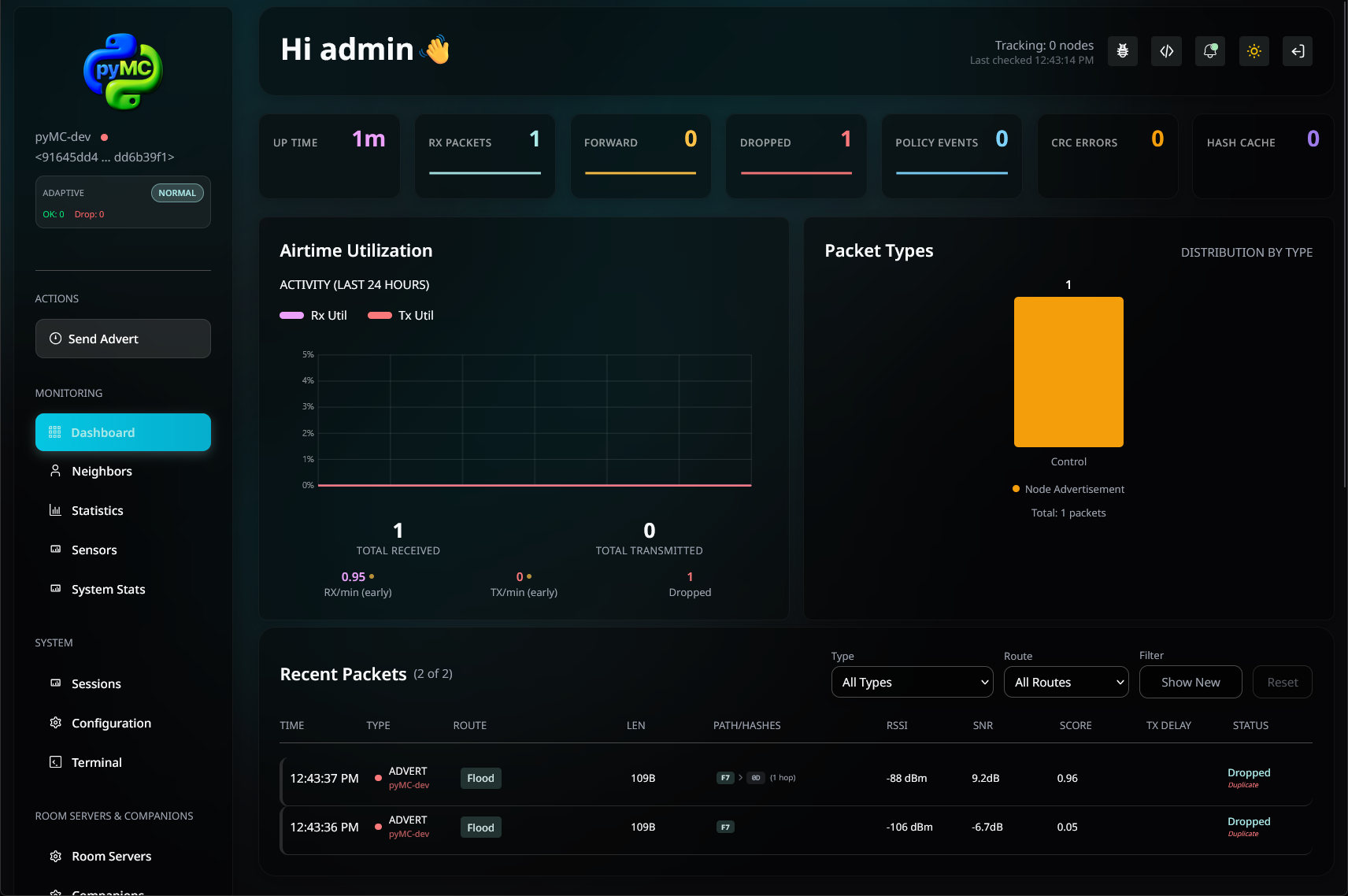
Task: Open the code view icon
Action: click(x=1167, y=51)
